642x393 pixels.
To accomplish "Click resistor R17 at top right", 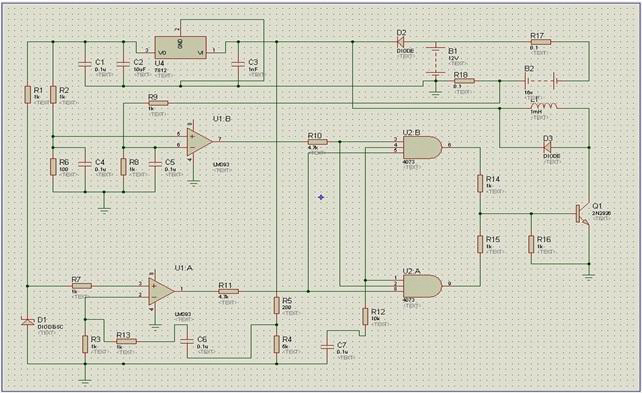I will pyautogui.click(x=540, y=42).
